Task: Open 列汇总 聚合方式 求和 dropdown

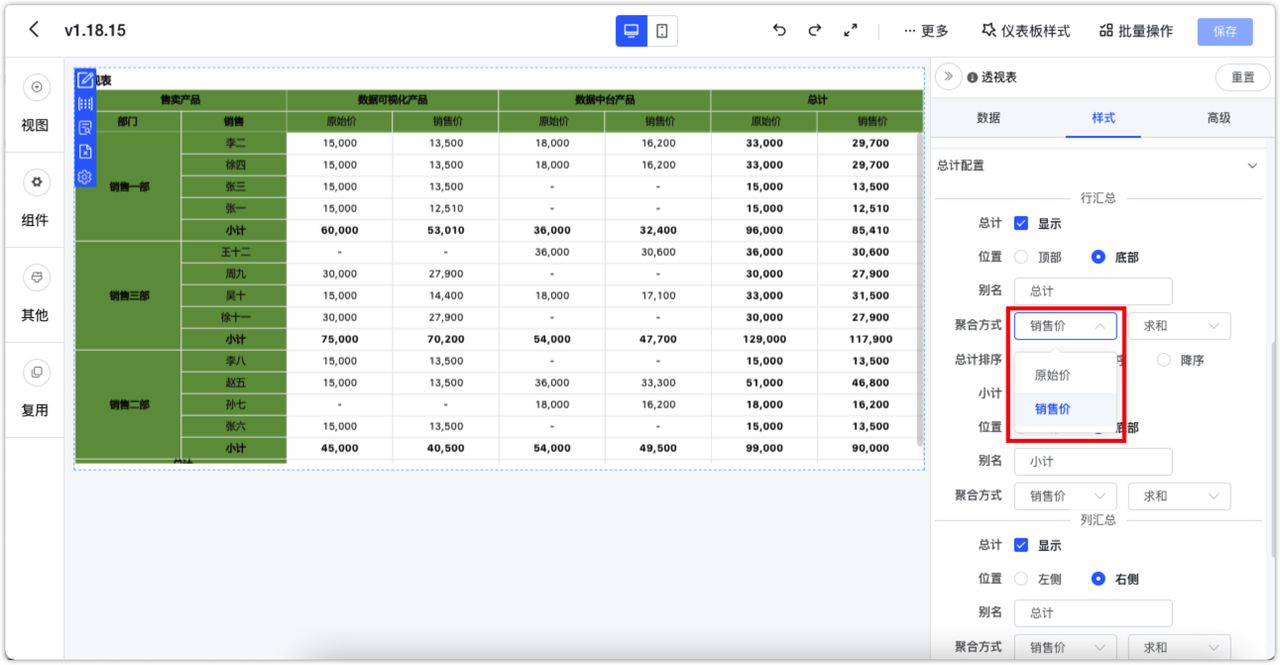Action: (1179, 647)
